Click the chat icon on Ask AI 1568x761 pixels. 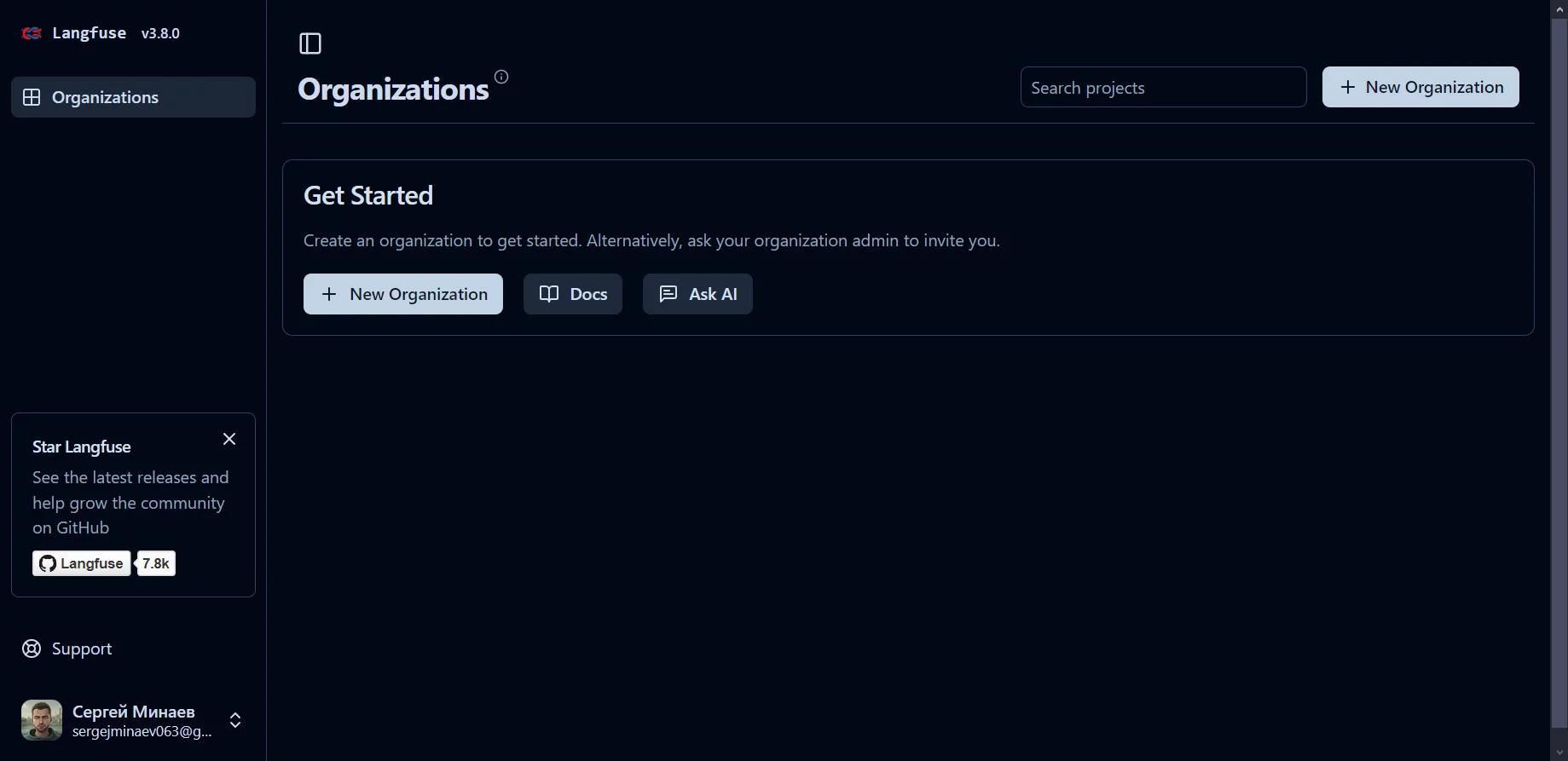[x=668, y=294]
